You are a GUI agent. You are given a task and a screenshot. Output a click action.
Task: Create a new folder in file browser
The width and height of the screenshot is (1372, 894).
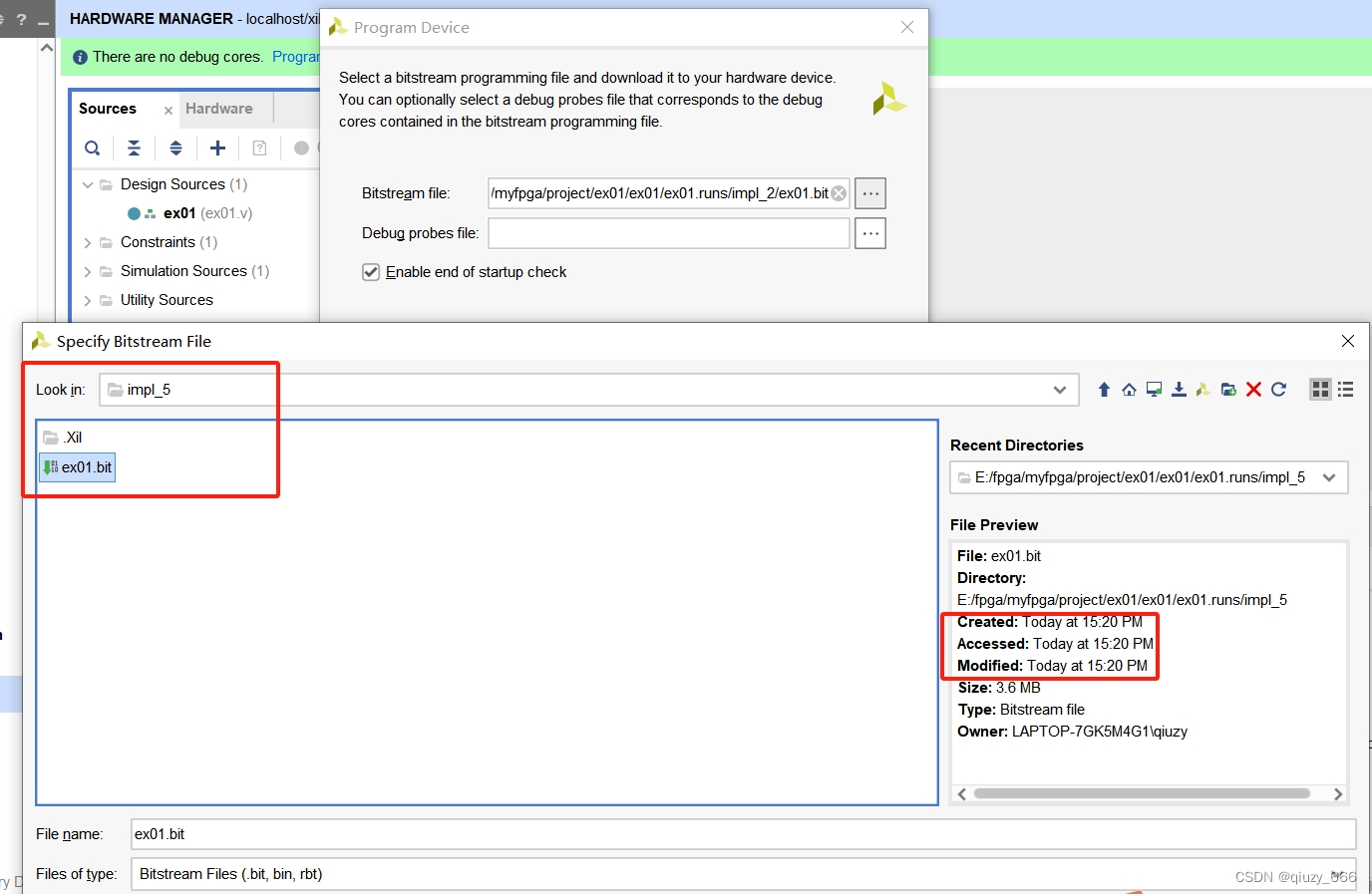pyautogui.click(x=1228, y=390)
